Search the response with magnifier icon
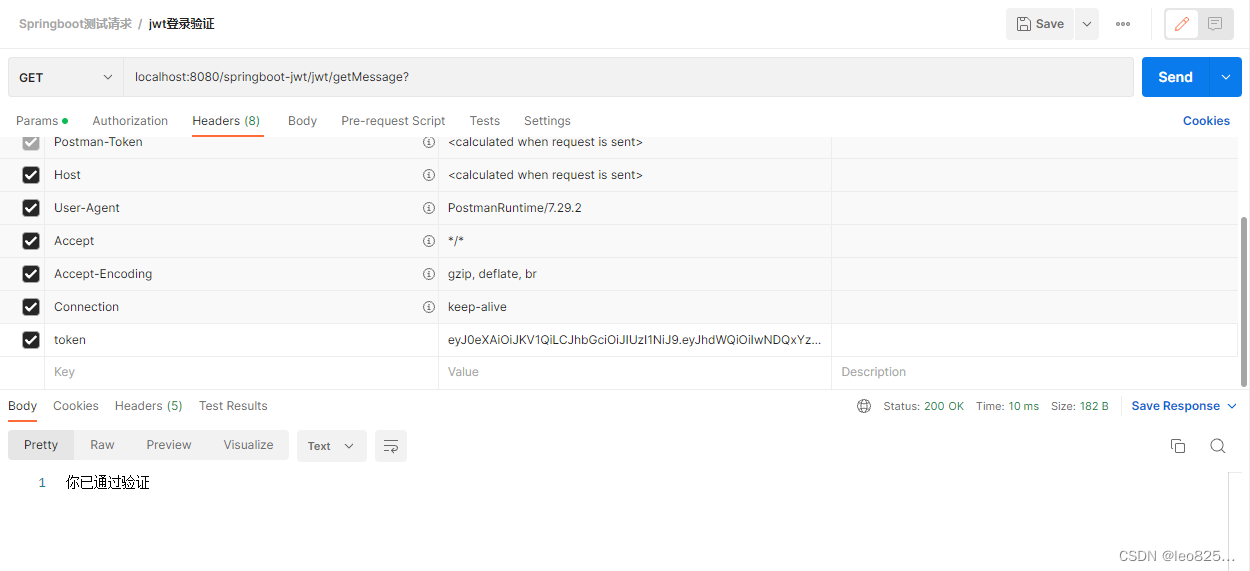The image size is (1250, 571). click(1217, 446)
